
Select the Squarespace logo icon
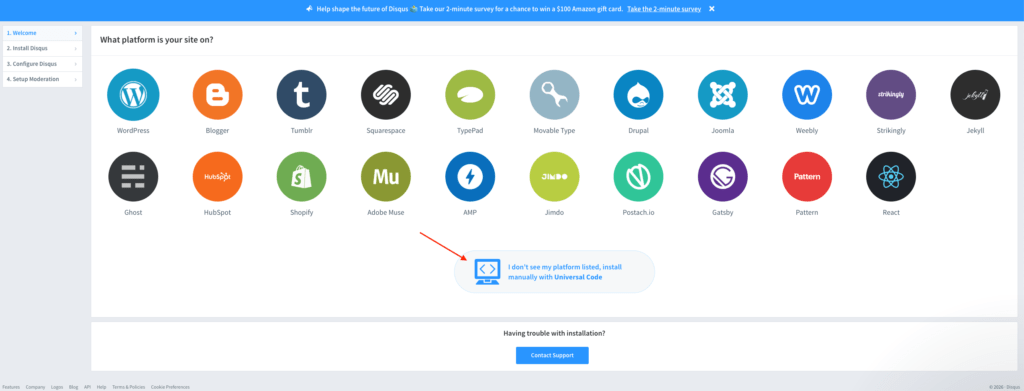pyautogui.click(x=386, y=95)
